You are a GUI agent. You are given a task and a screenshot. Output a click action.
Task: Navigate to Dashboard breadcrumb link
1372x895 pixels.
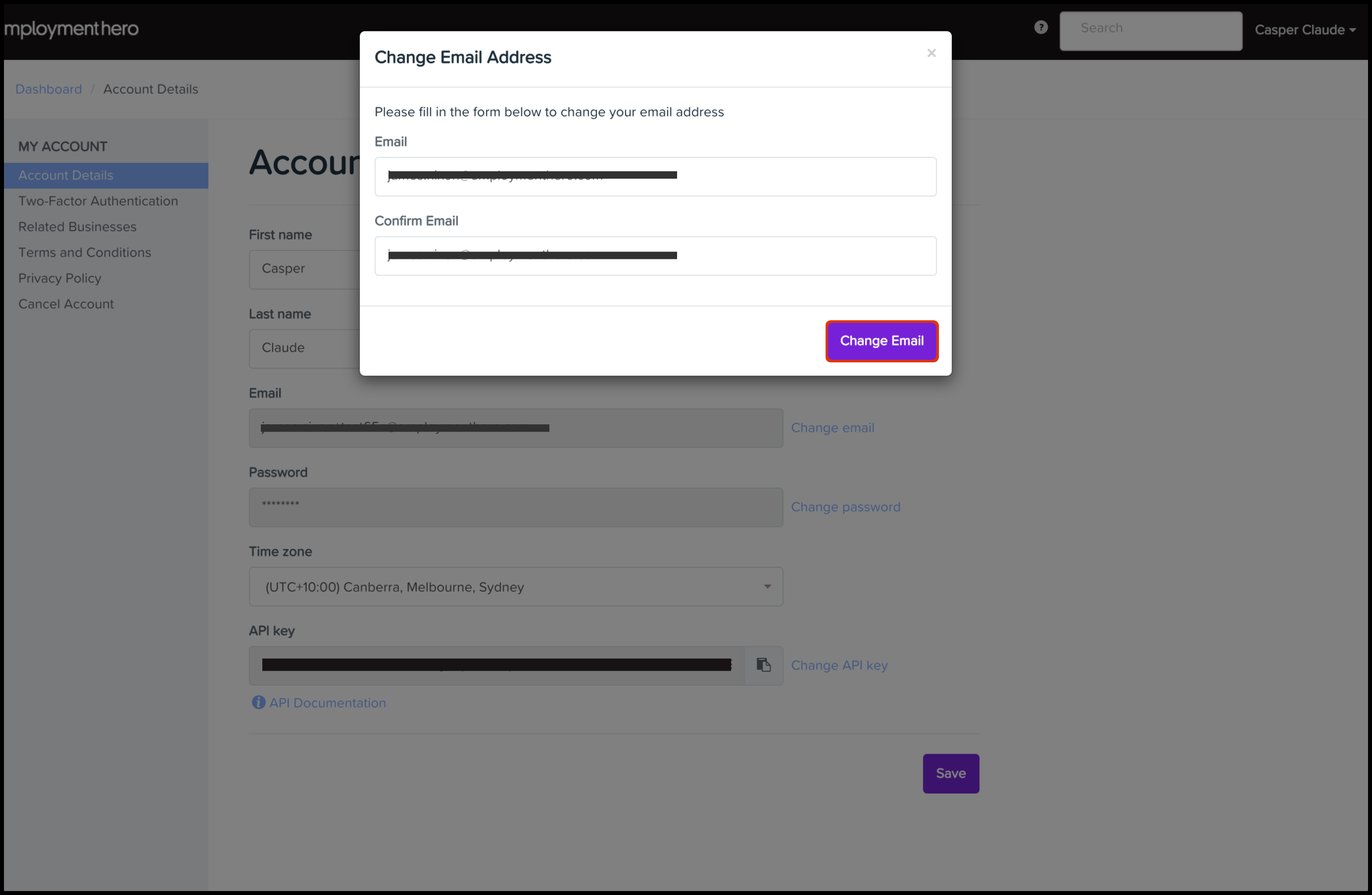pyautogui.click(x=49, y=90)
